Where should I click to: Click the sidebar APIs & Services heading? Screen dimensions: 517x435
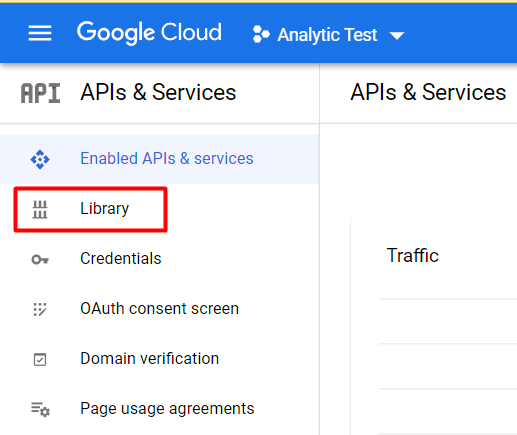[158, 92]
